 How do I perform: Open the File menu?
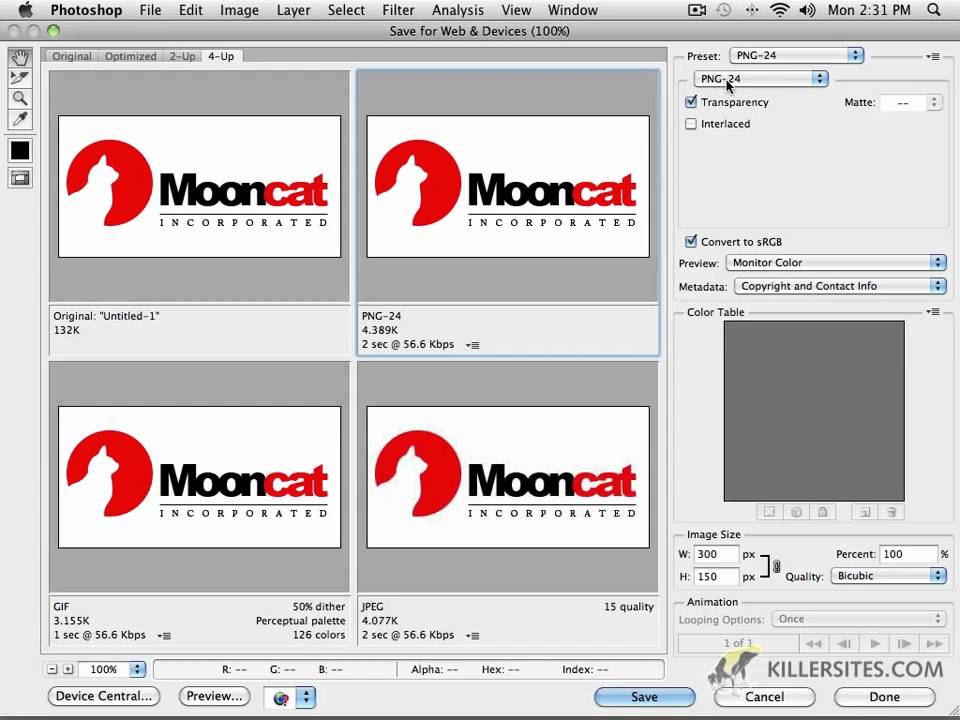pos(150,10)
